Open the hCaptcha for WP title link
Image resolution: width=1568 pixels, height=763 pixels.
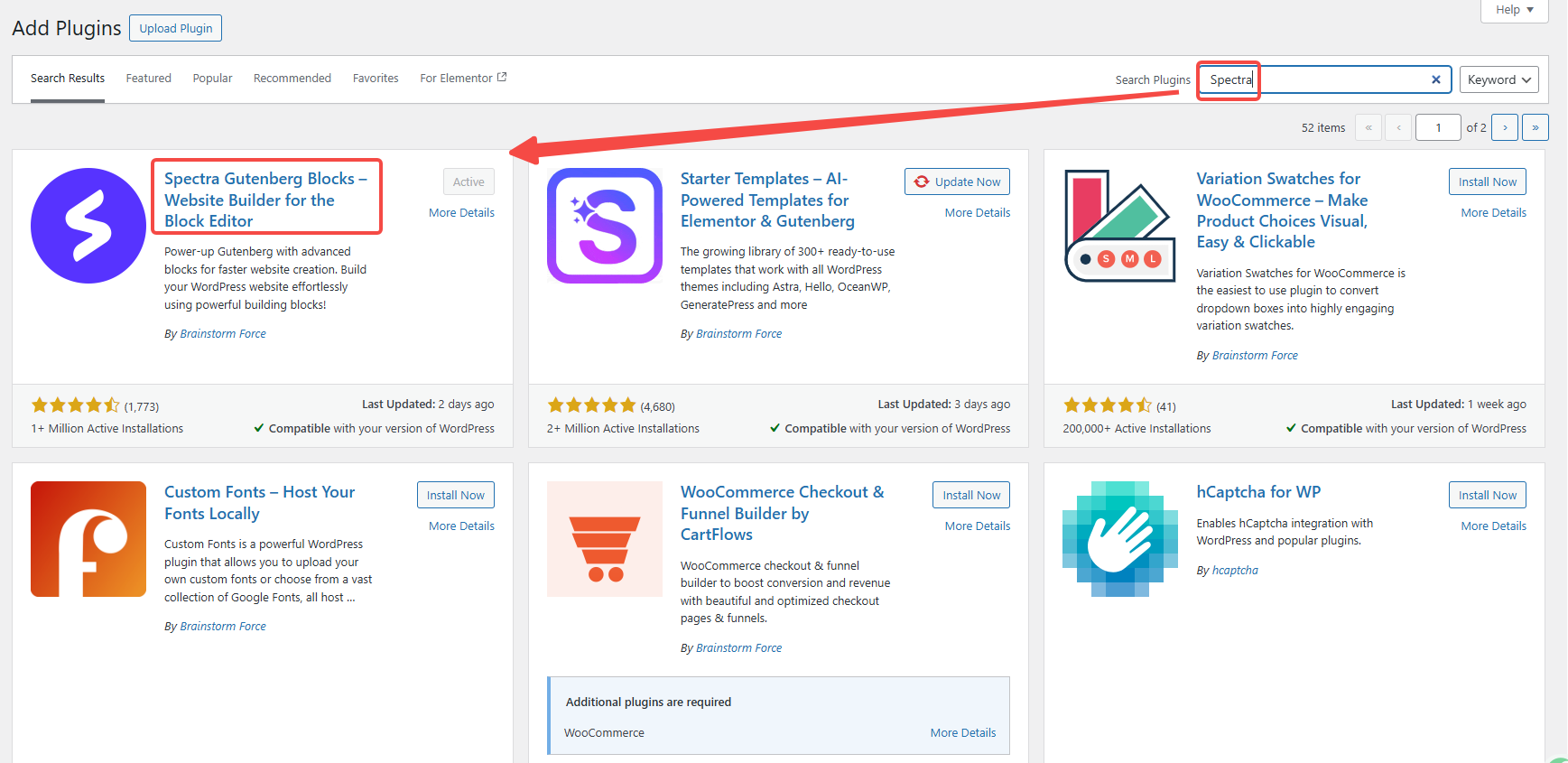point(1258,492)
